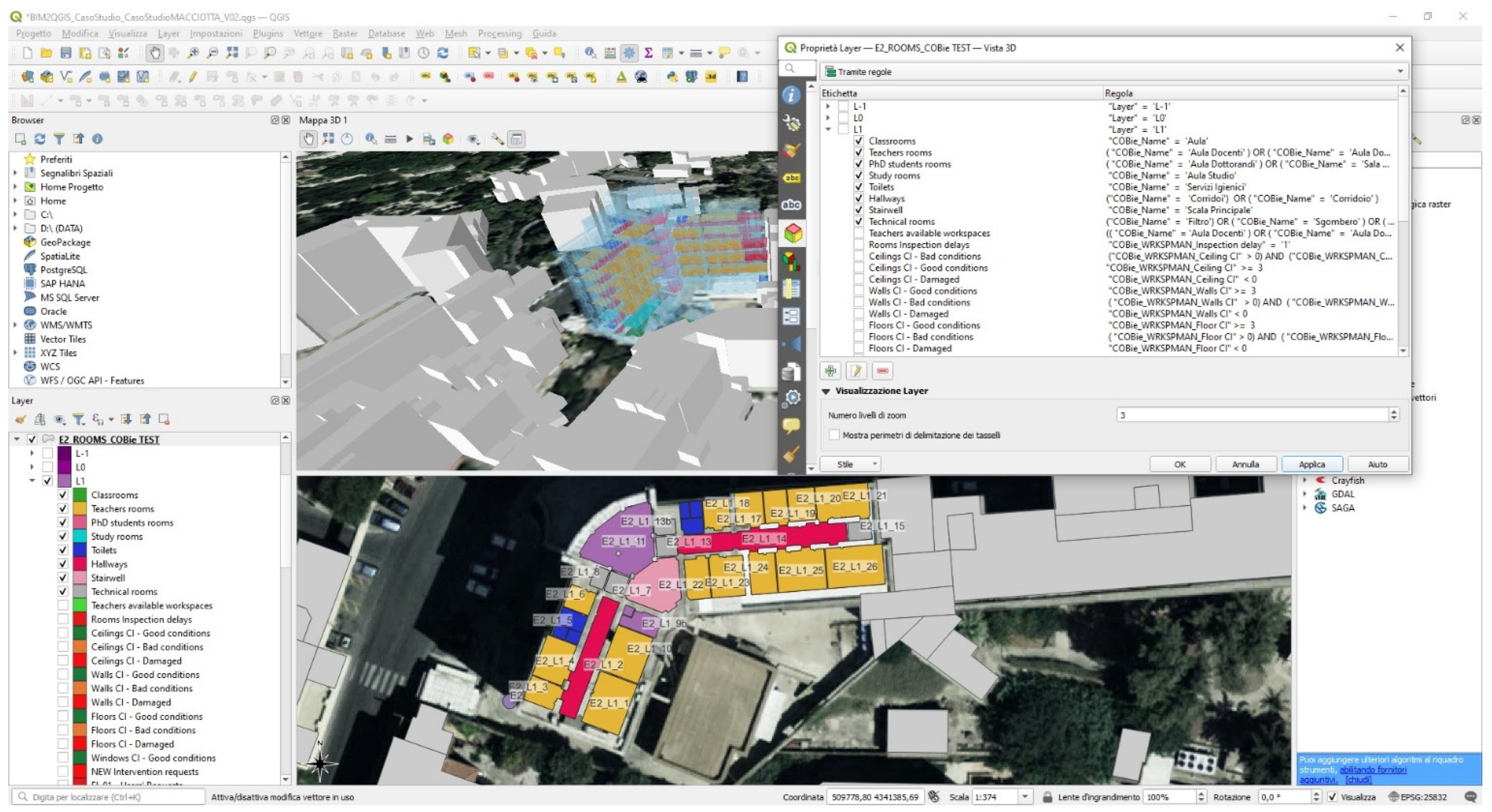Screen dimensions: 1492x812
Task: Click the add rule green plus button
Action: [831, 371]
